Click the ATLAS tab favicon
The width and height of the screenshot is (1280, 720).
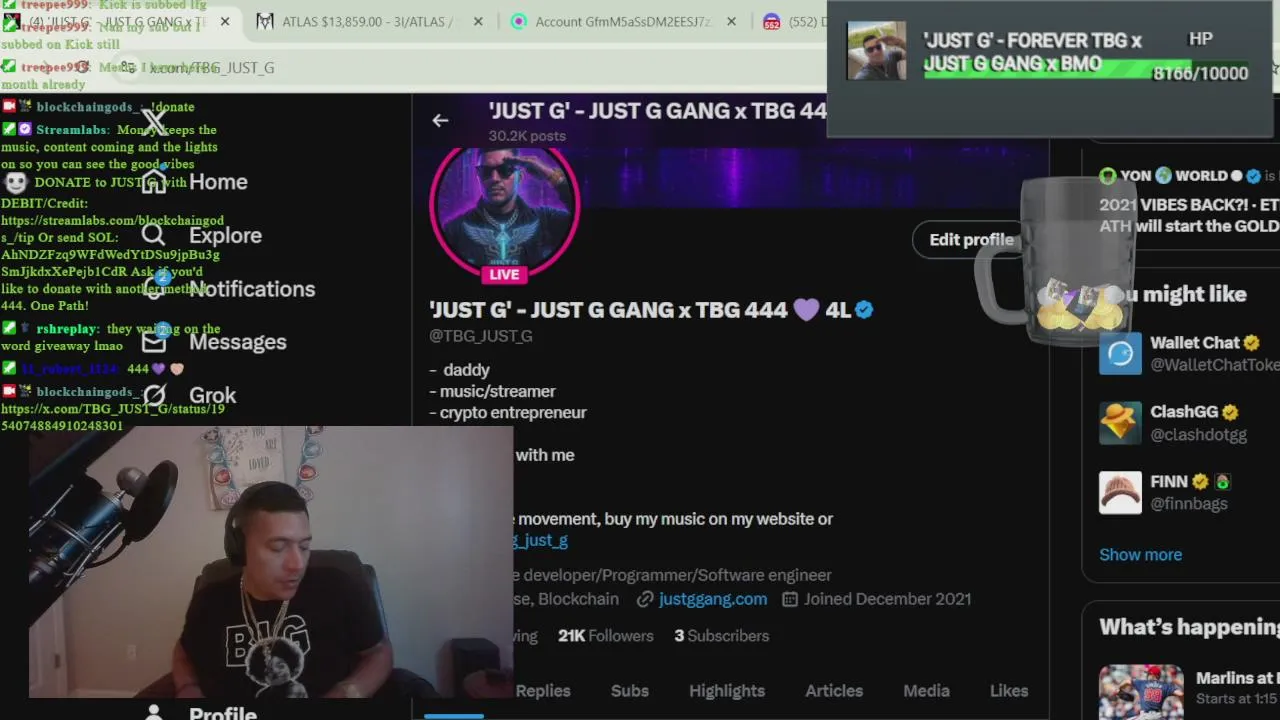pos(265,21)
